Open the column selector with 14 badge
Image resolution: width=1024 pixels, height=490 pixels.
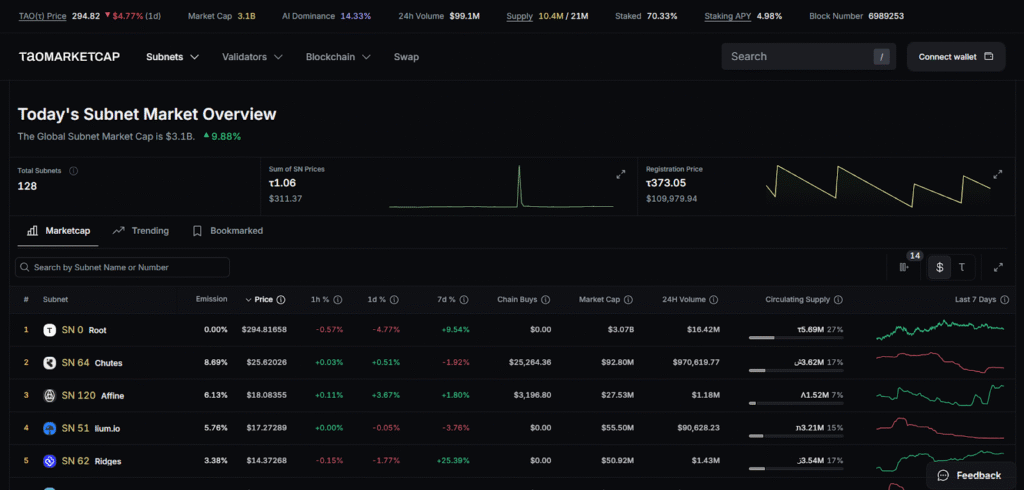click(x=905, y=267)
